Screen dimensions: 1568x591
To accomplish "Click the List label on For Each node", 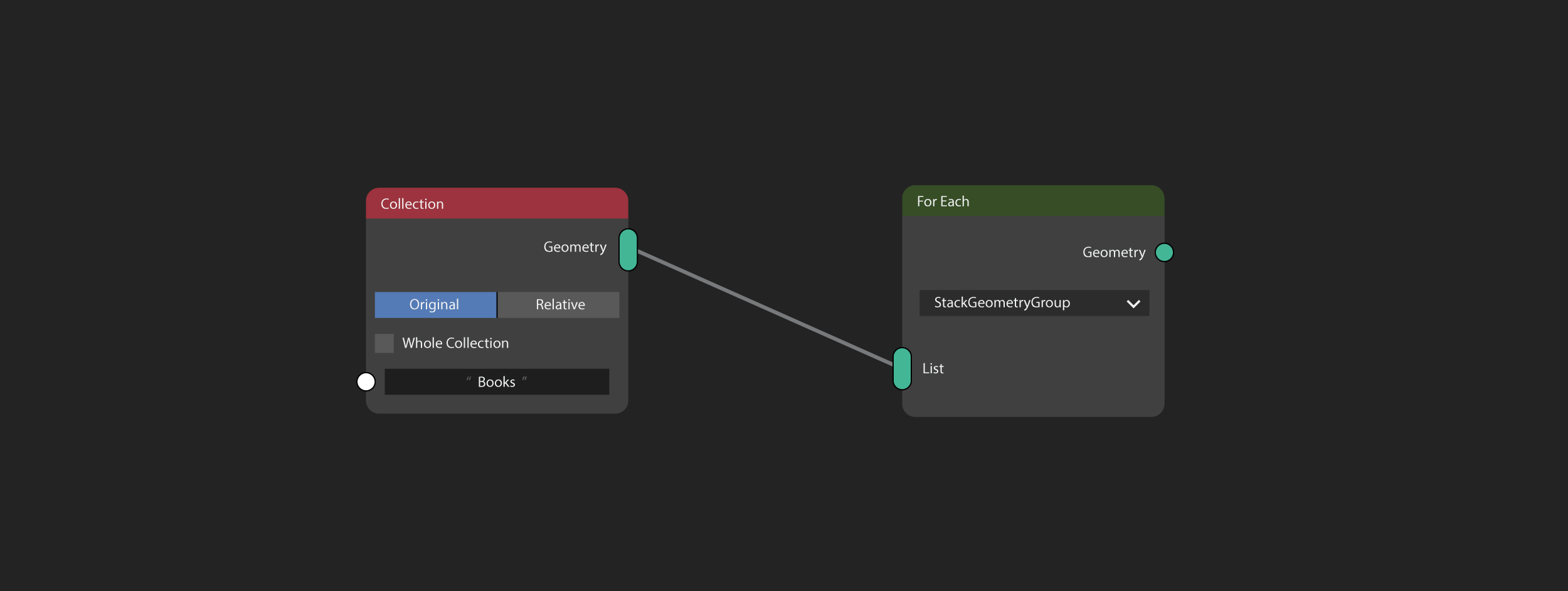I will click(933, 368).
